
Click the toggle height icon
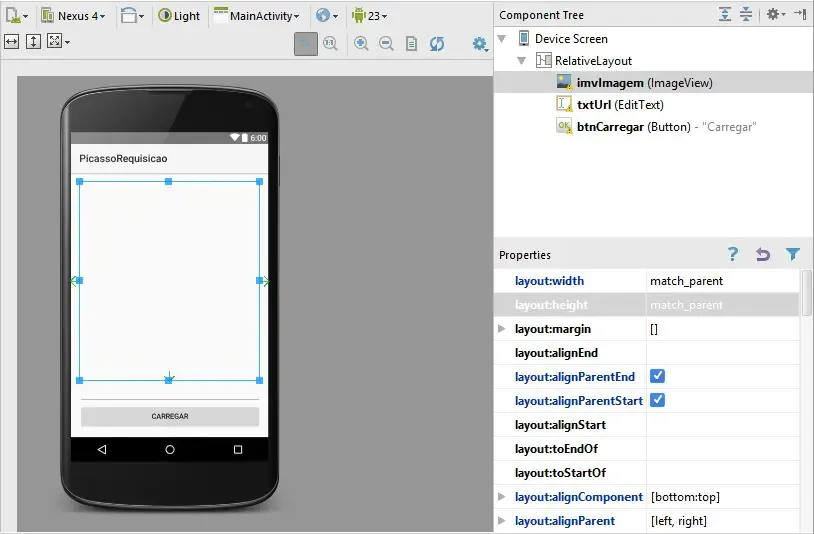point(33,41)
